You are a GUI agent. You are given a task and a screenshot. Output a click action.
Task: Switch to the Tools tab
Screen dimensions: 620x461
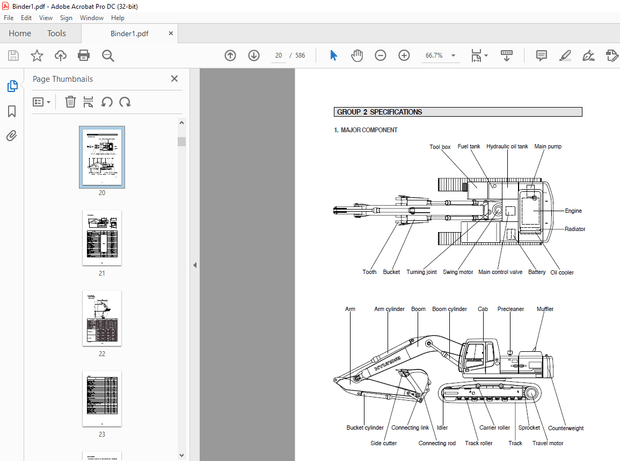point(56,33)
